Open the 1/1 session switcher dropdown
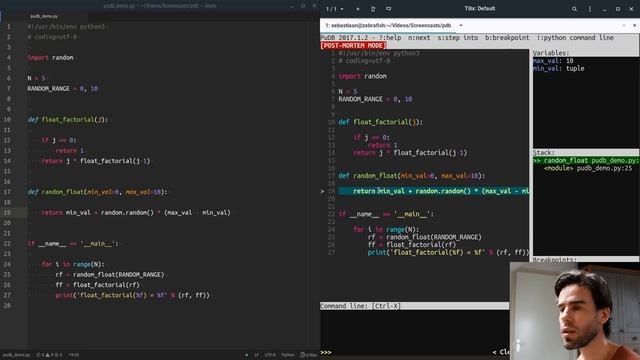The image size is (640, 360). (334, 9)
